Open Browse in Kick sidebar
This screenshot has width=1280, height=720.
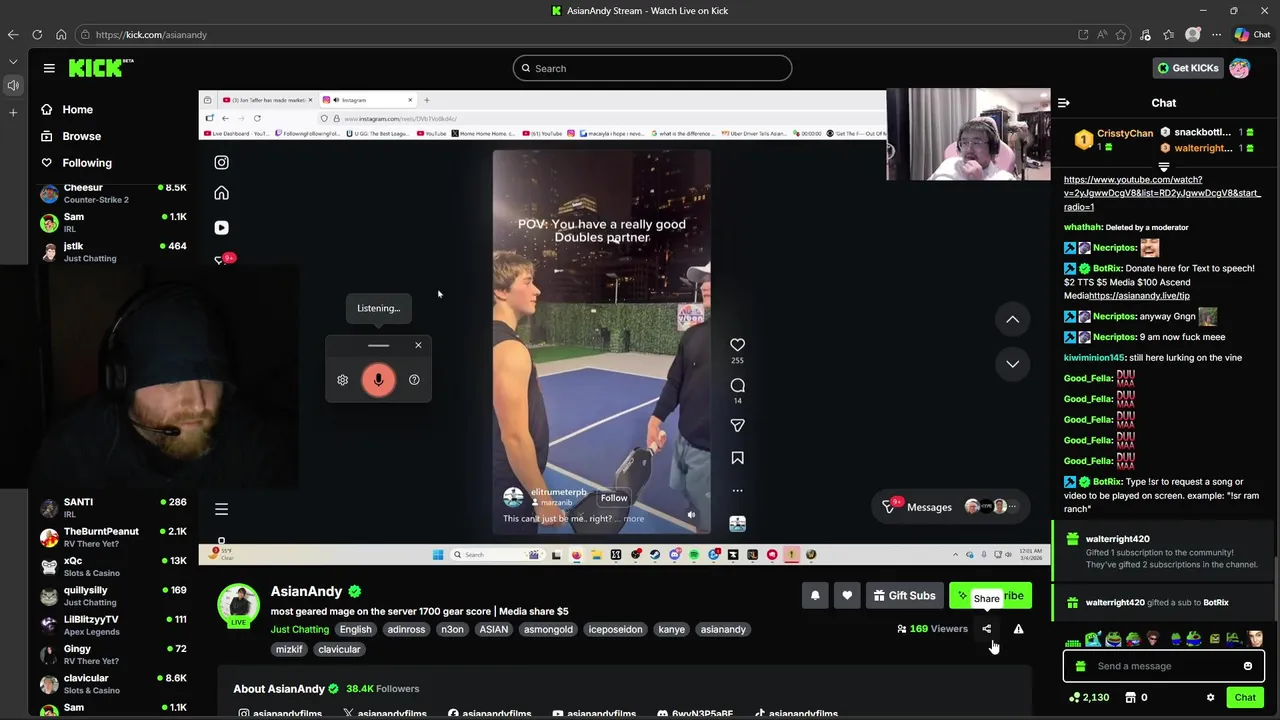(70, 136)
